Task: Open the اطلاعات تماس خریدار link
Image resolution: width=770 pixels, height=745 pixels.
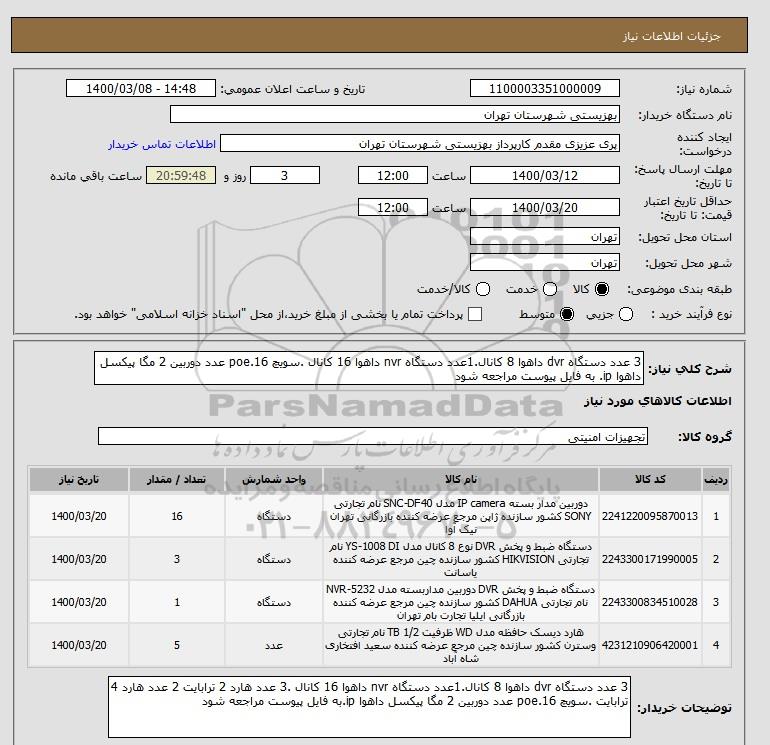Action: (x=162, y=144)
